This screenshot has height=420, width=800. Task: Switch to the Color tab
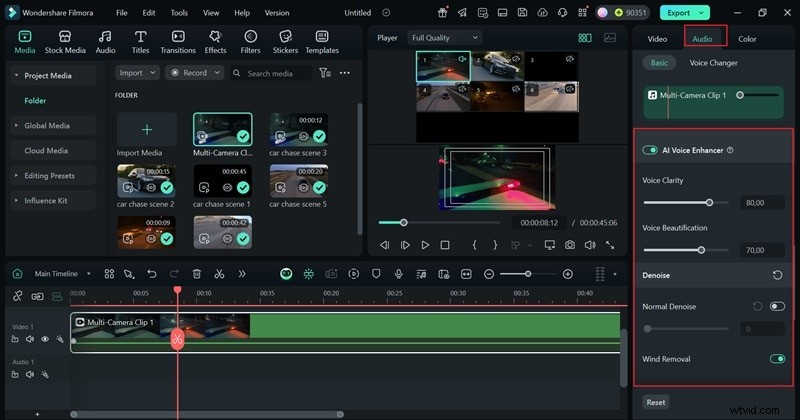coord(747,38)
